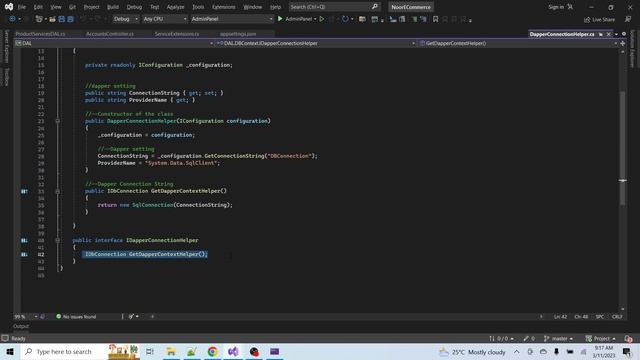Screen dimensions: 640x360
Task: Switch to the ProductServicesDAL.cs tab
Action: (x=40, y=34)
